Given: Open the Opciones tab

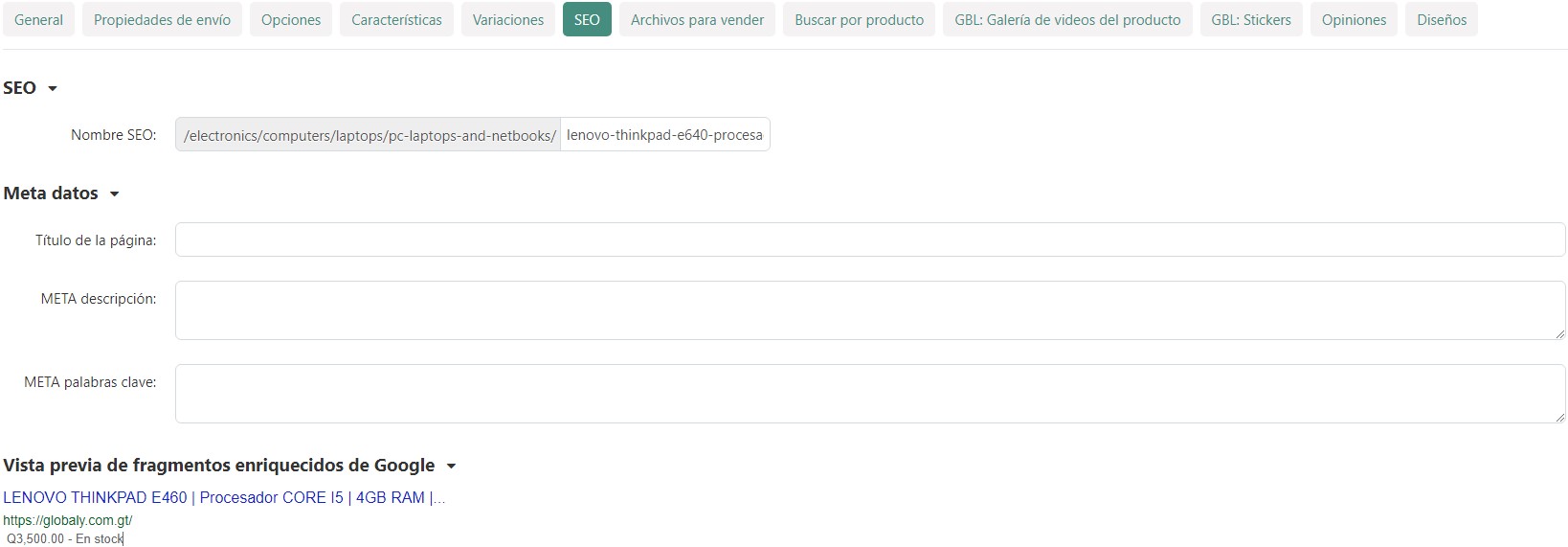Looking at the screenshot, I should pos(291,20).
